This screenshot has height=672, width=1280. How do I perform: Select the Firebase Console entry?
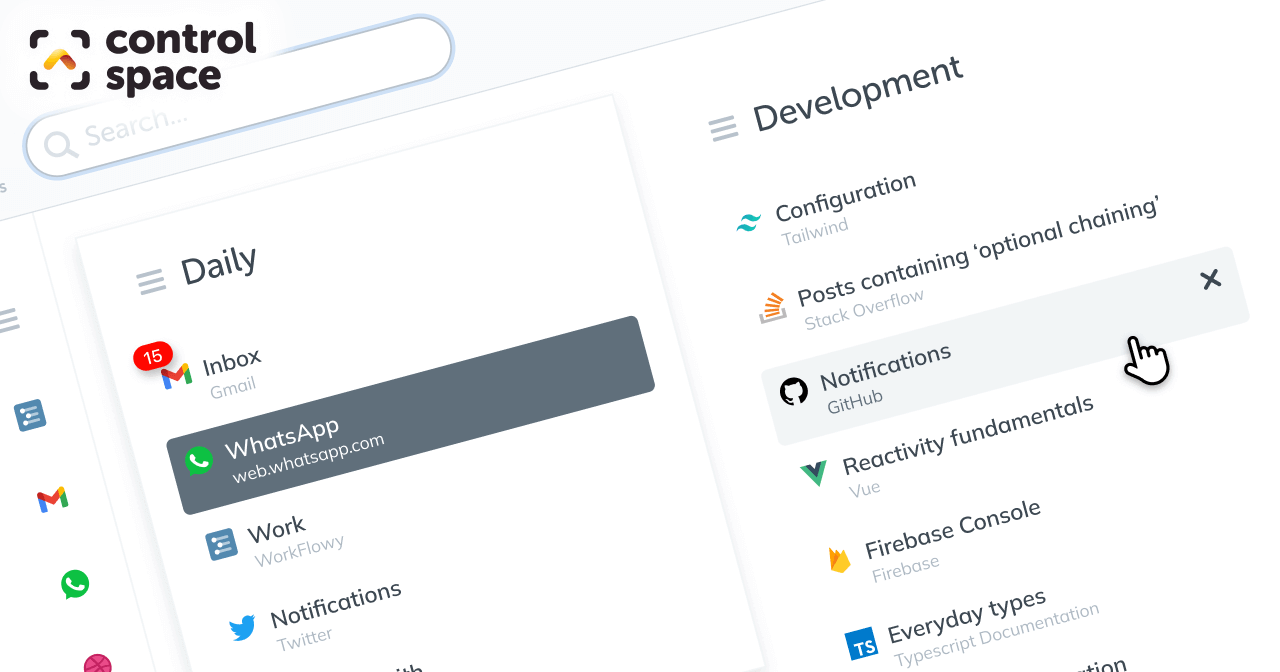click(952, 531)
